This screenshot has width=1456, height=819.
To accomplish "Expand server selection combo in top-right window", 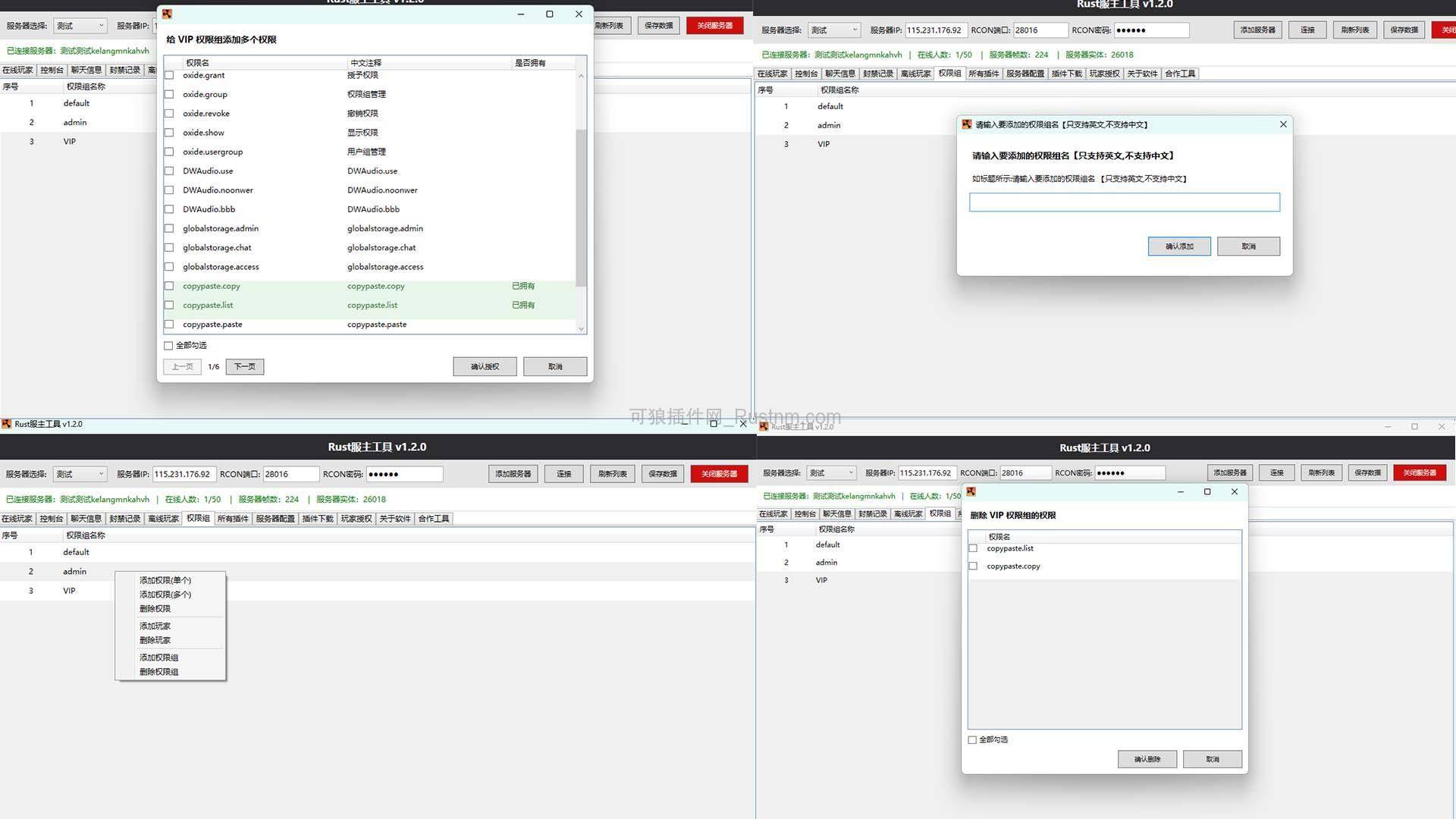I will [834, 30].
